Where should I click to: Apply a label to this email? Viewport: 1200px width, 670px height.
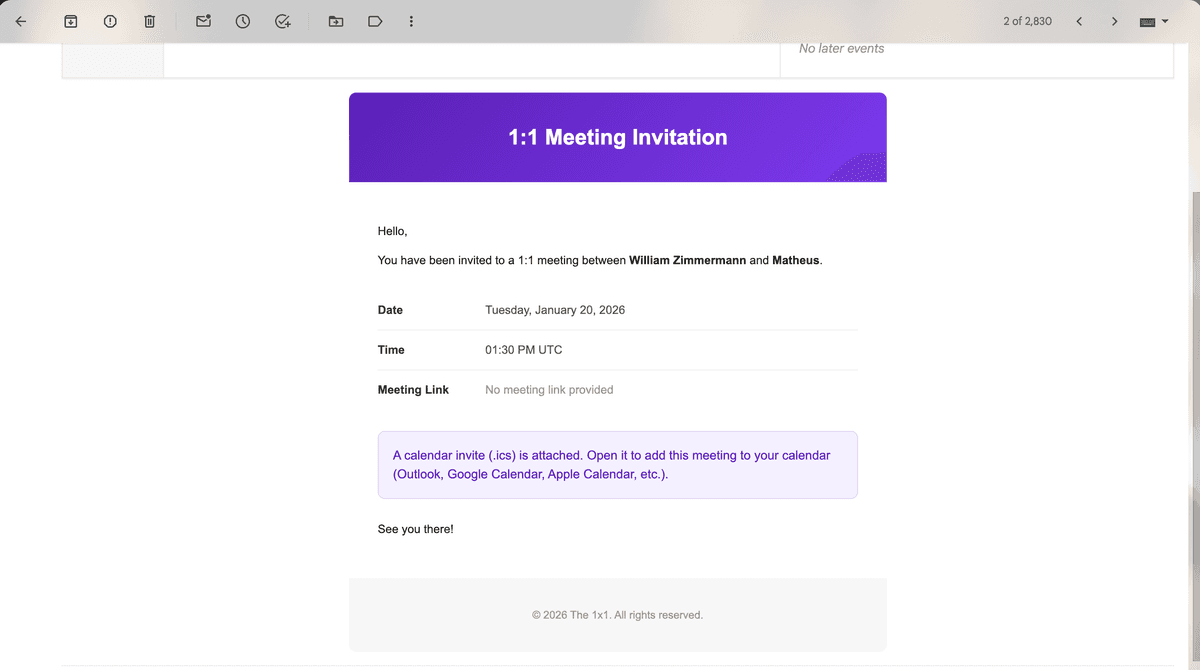point(374,20)
